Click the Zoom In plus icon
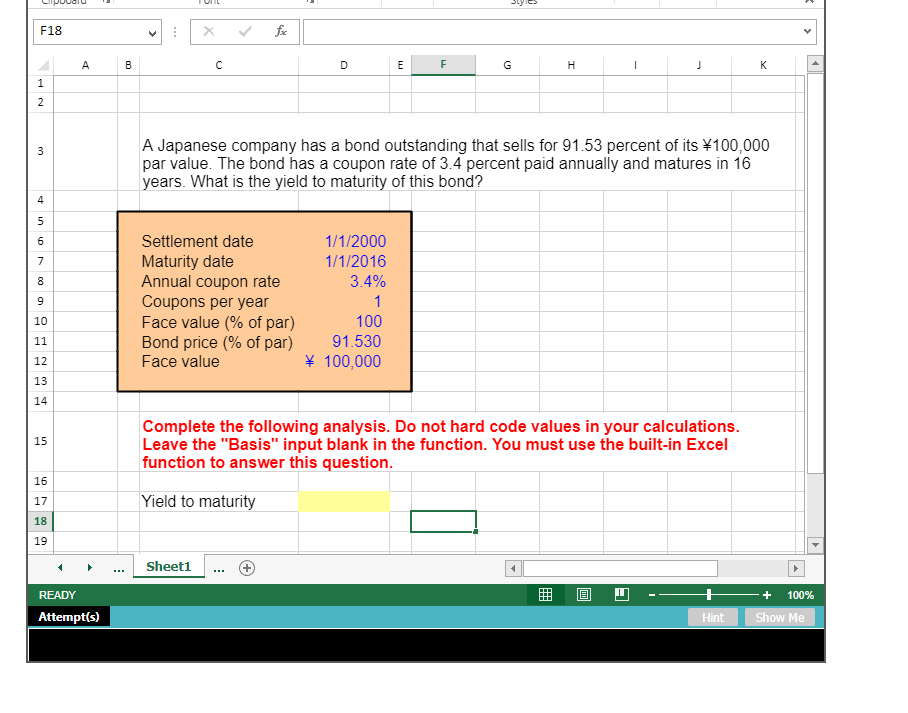 pyautogui.click(x=766, y=594)
